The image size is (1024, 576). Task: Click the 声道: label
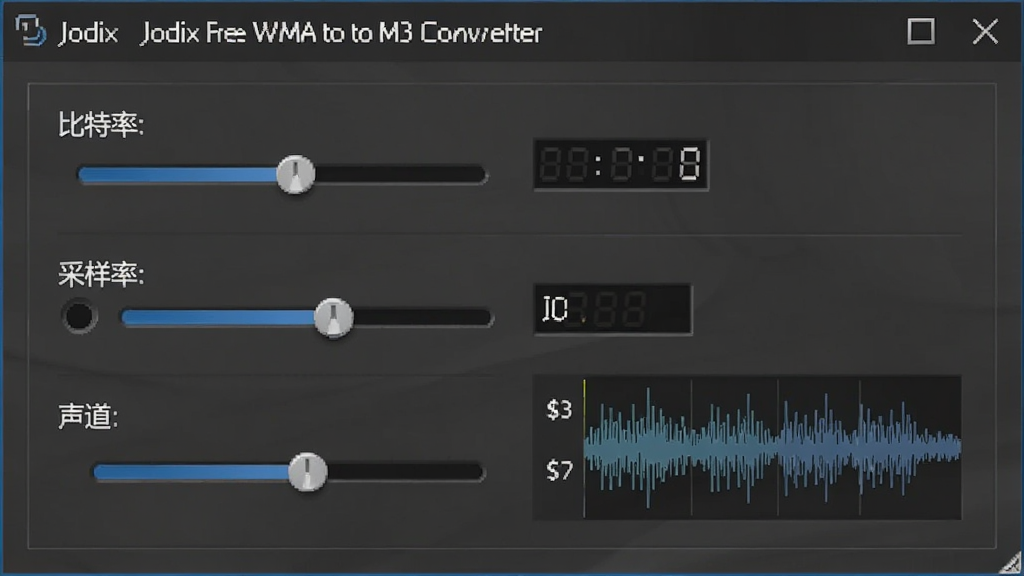pos(88,416)
